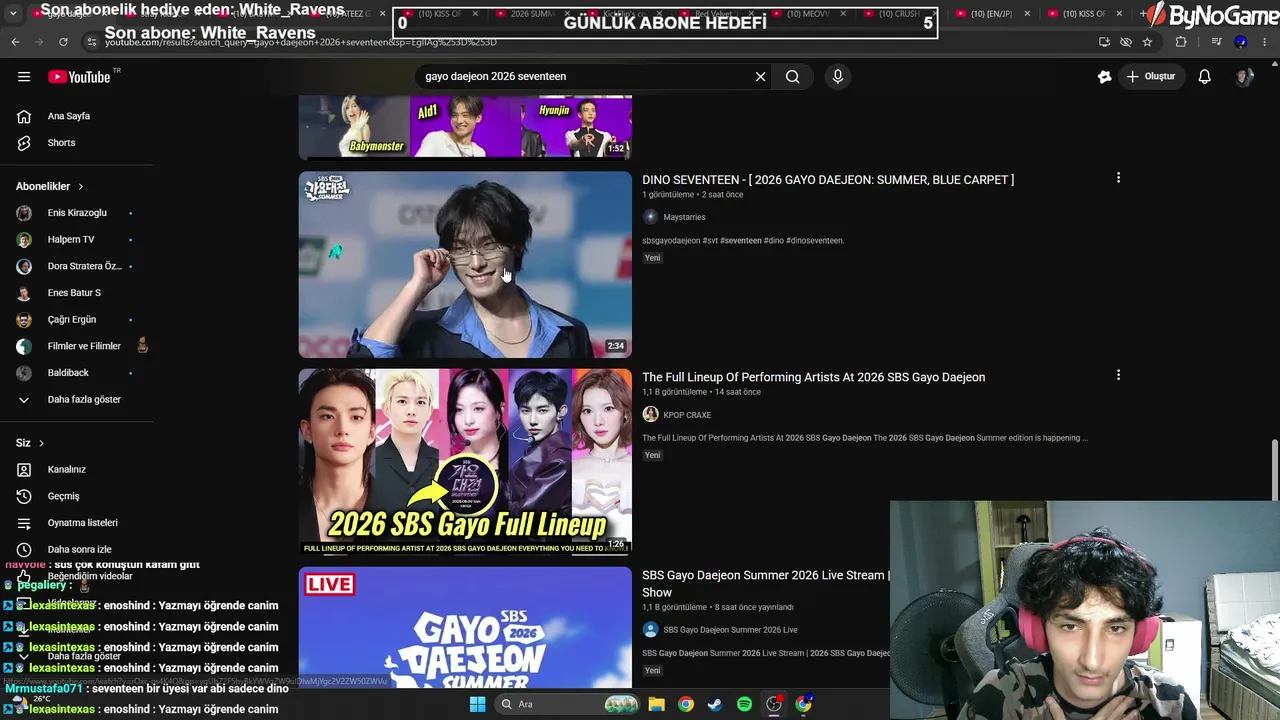1280x720 pixels.
Task: Open the SBS Gayo Daejeon Summer Live Stream title
Action: point(766,584)
